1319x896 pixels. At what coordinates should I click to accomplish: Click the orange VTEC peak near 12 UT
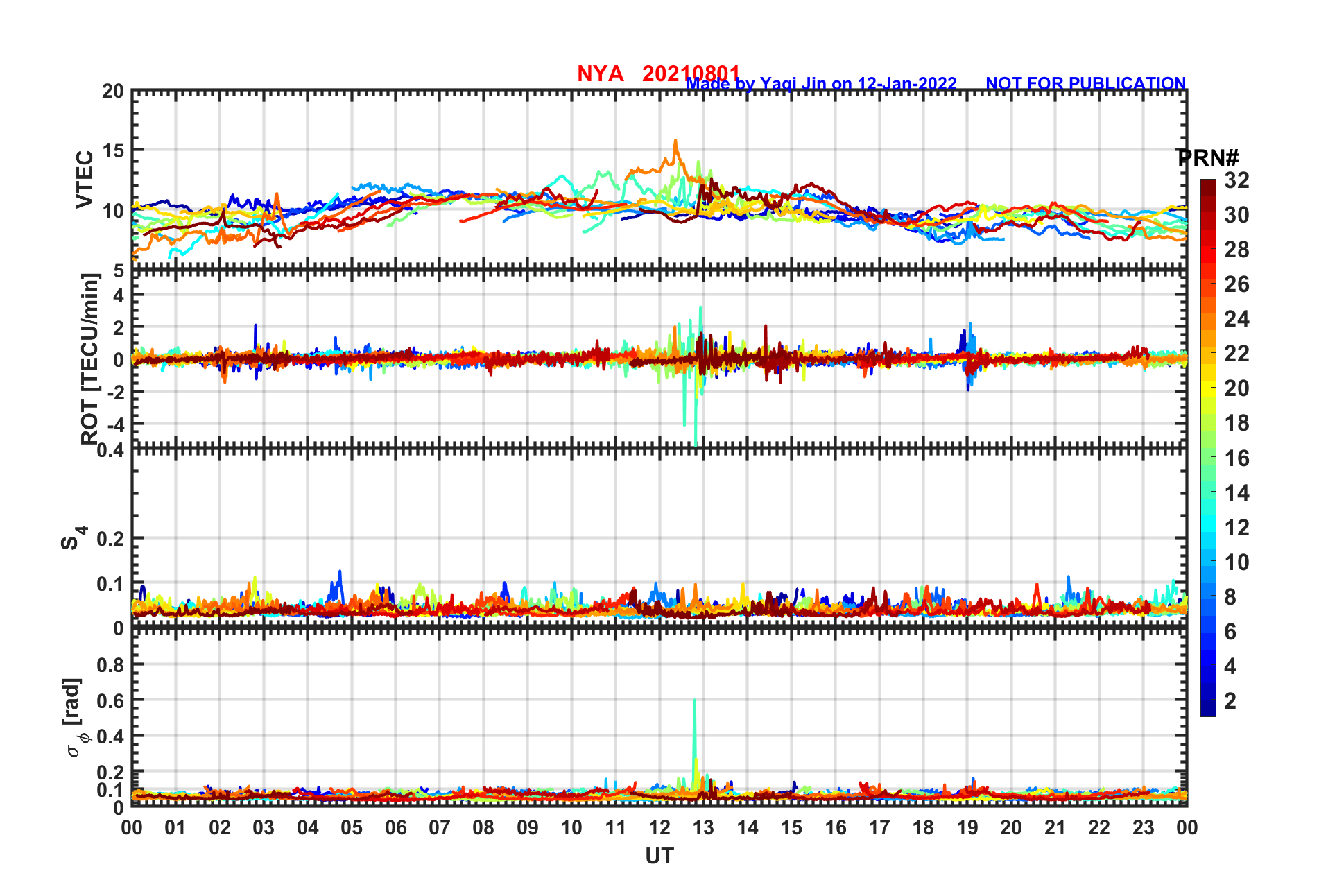(675, 141)
